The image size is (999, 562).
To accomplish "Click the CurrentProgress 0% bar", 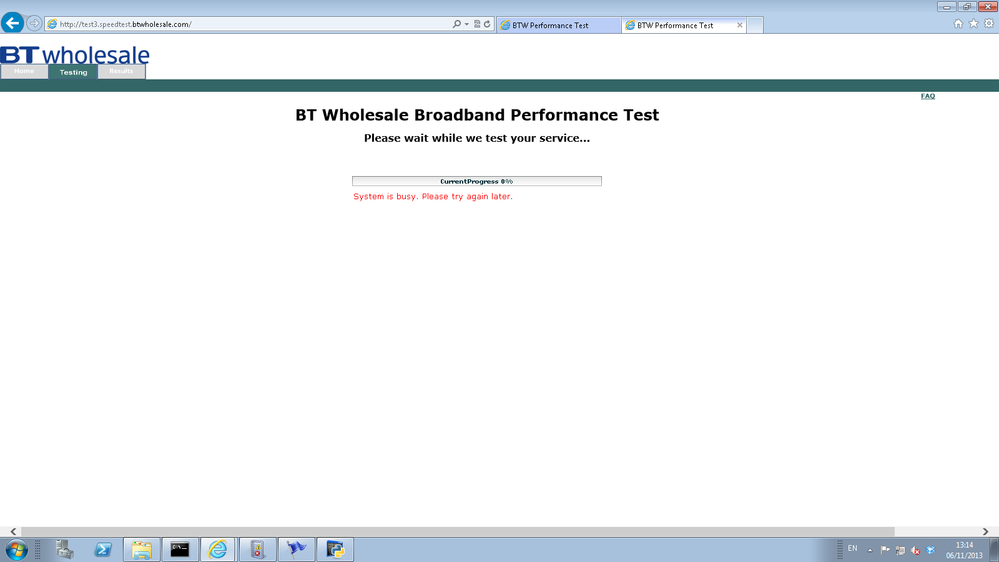I will tap(477, 182).
